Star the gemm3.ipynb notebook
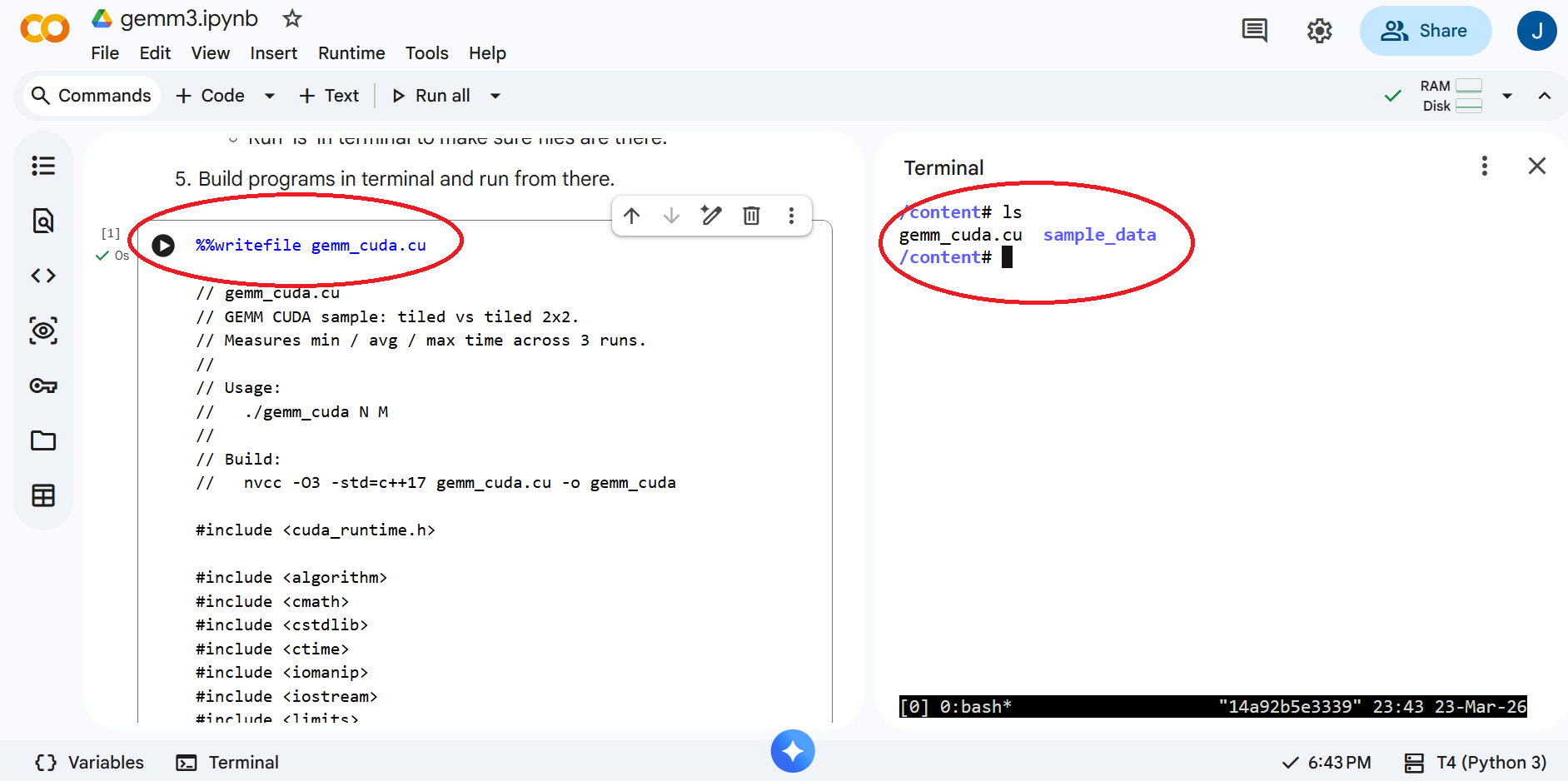This screenshot has height=781, width=1568. point(292,18)
